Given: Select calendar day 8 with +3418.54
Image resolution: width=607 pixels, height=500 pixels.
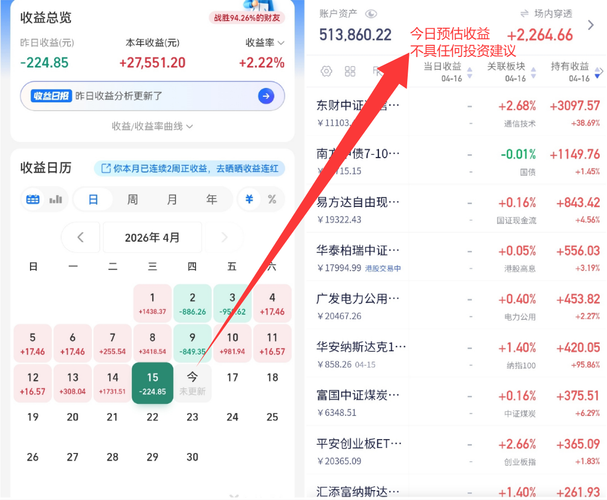Looking at the screenshot, I should coord(153,343).
